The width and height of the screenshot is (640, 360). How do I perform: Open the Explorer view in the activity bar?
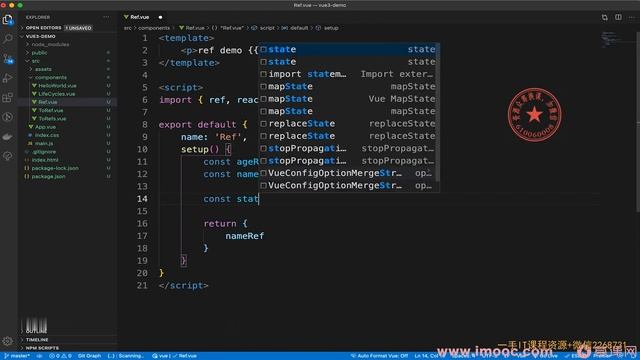8,20
